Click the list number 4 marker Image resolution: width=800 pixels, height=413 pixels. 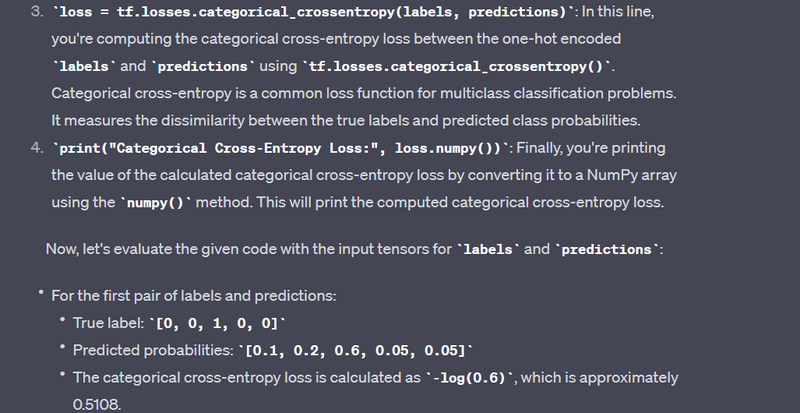point(34,149)
